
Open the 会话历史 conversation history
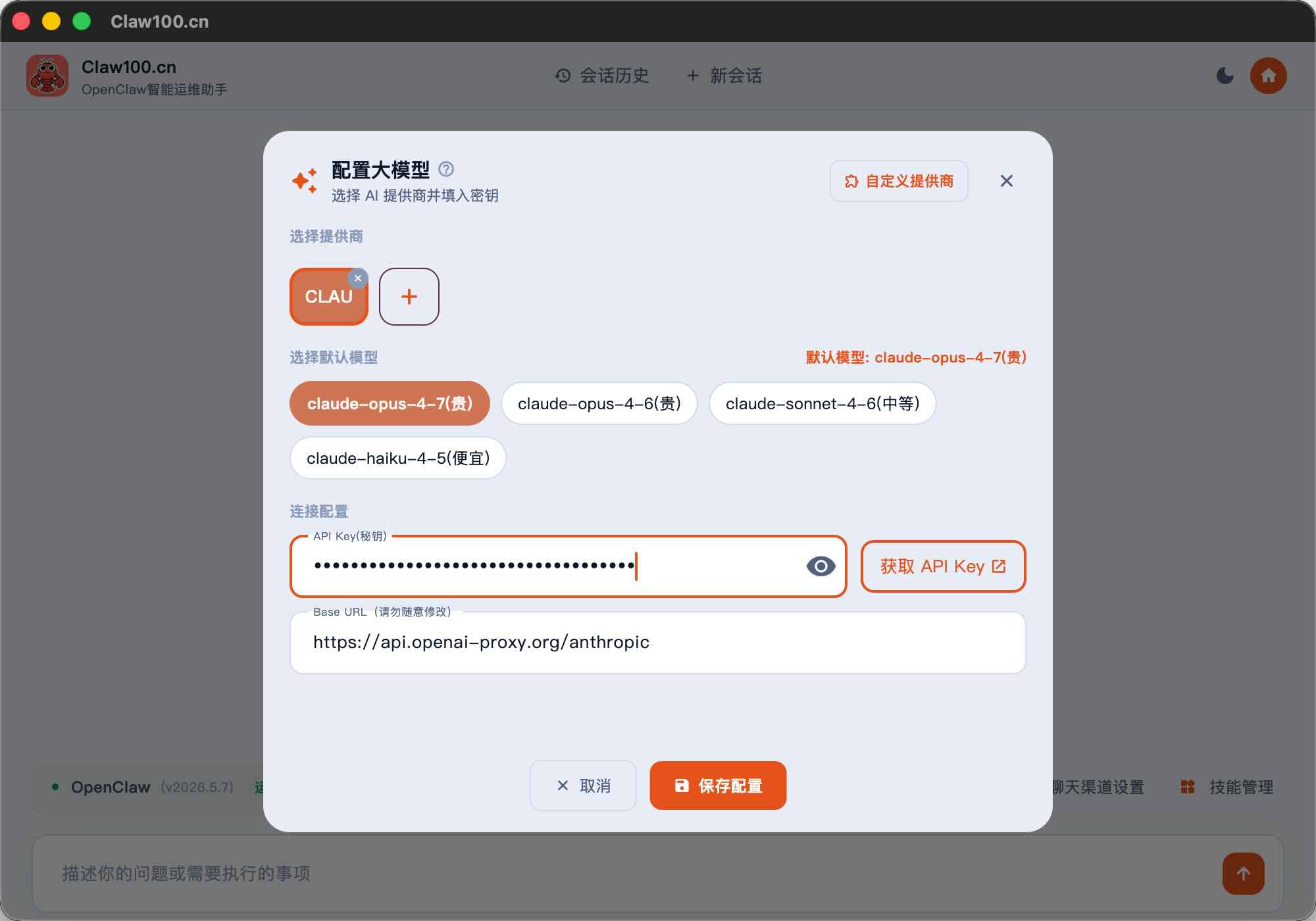pyautogui.click(x=602, y=76)
